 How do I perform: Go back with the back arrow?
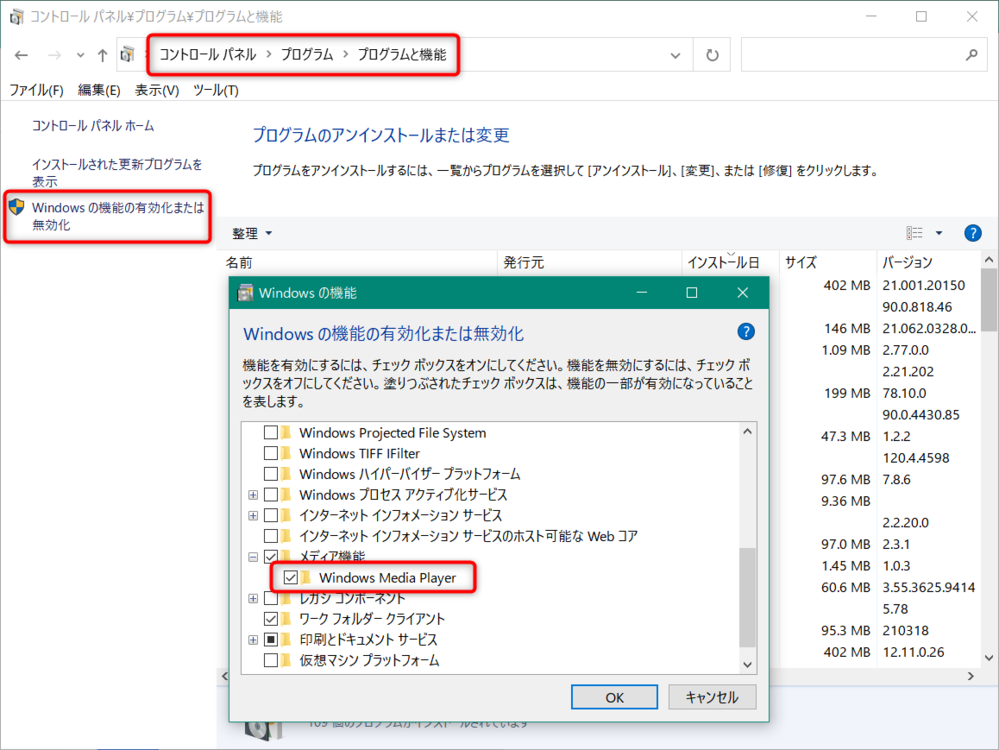21,55
